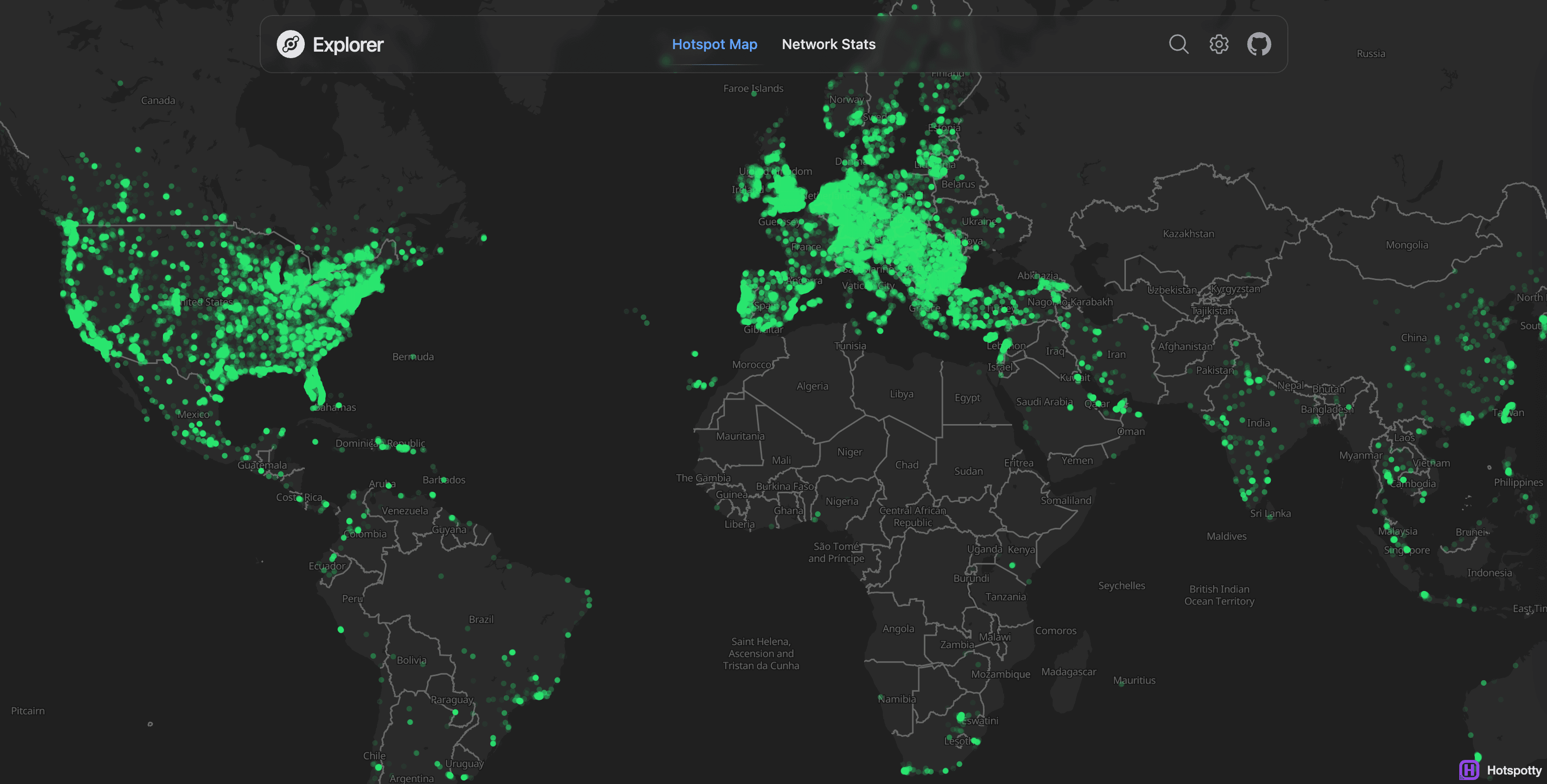The image size is (1547, 784).
Task: Click the GitHub icon in the header
Action: click(x=1259, y=44)
